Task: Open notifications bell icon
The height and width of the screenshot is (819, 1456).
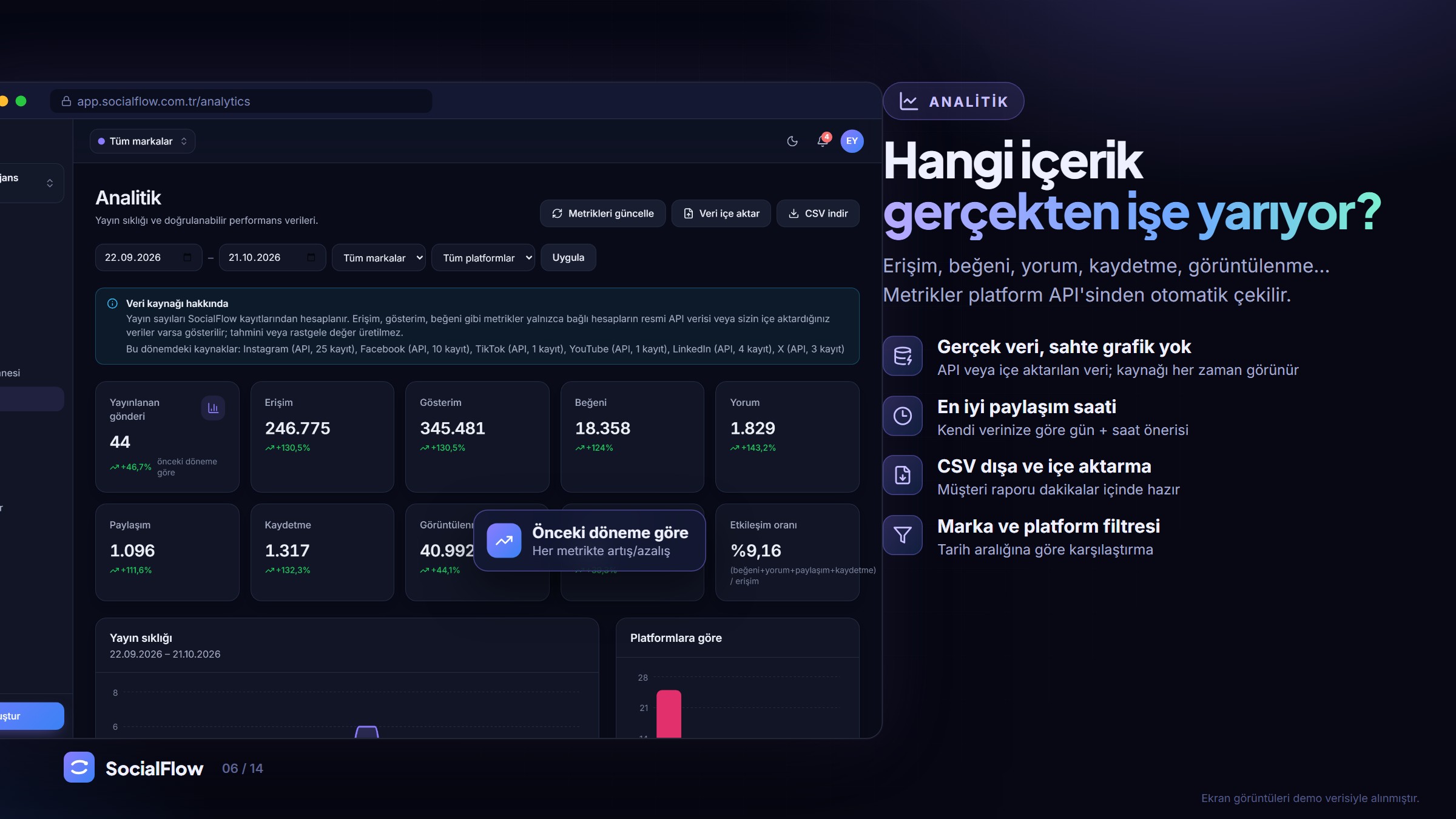Action: point(823,141)
